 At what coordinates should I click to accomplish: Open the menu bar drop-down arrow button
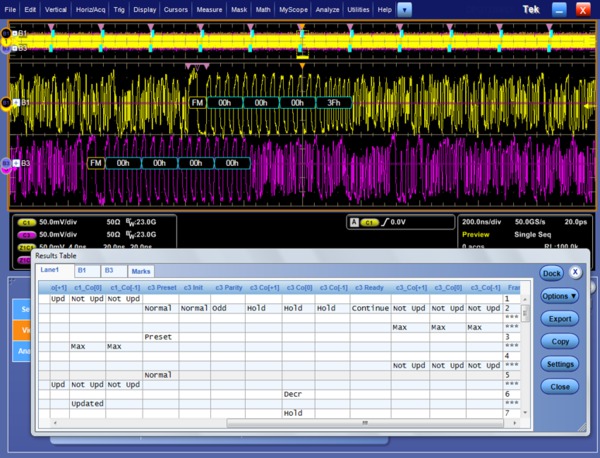[404, 8]
